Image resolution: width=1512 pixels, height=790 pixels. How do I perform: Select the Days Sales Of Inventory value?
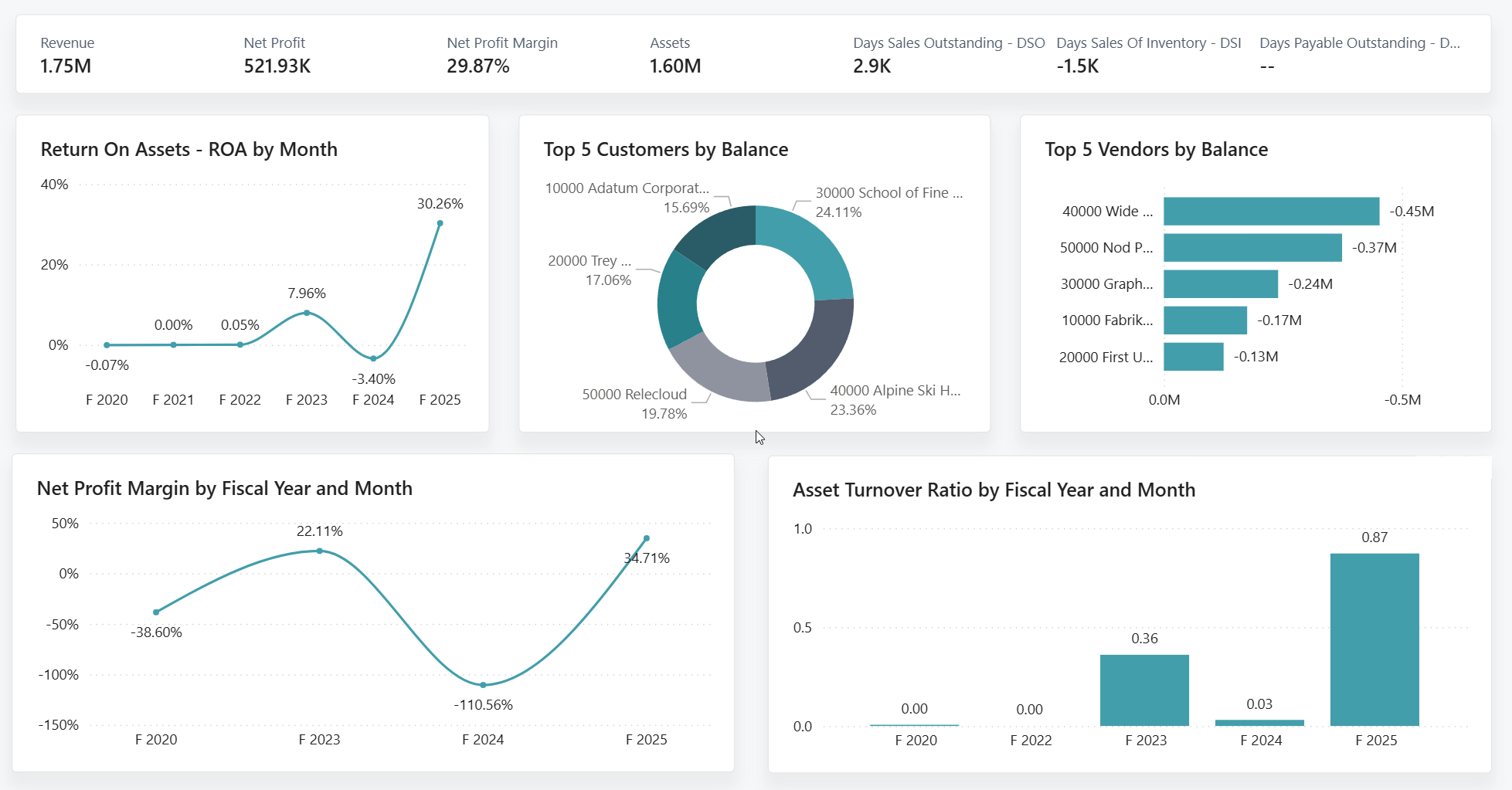1077,66
